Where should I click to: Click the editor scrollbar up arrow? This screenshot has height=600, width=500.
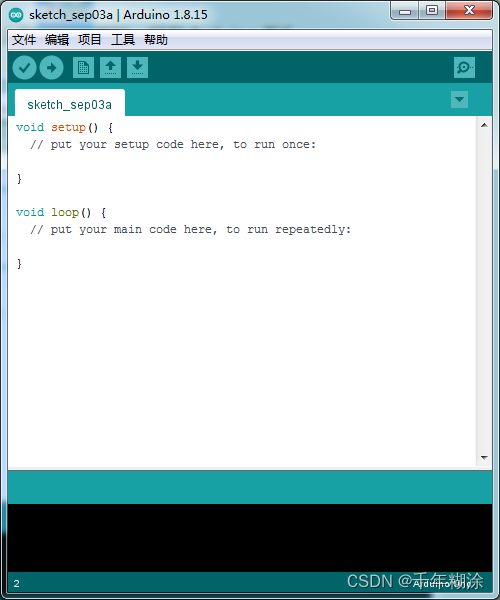(484, 125)
